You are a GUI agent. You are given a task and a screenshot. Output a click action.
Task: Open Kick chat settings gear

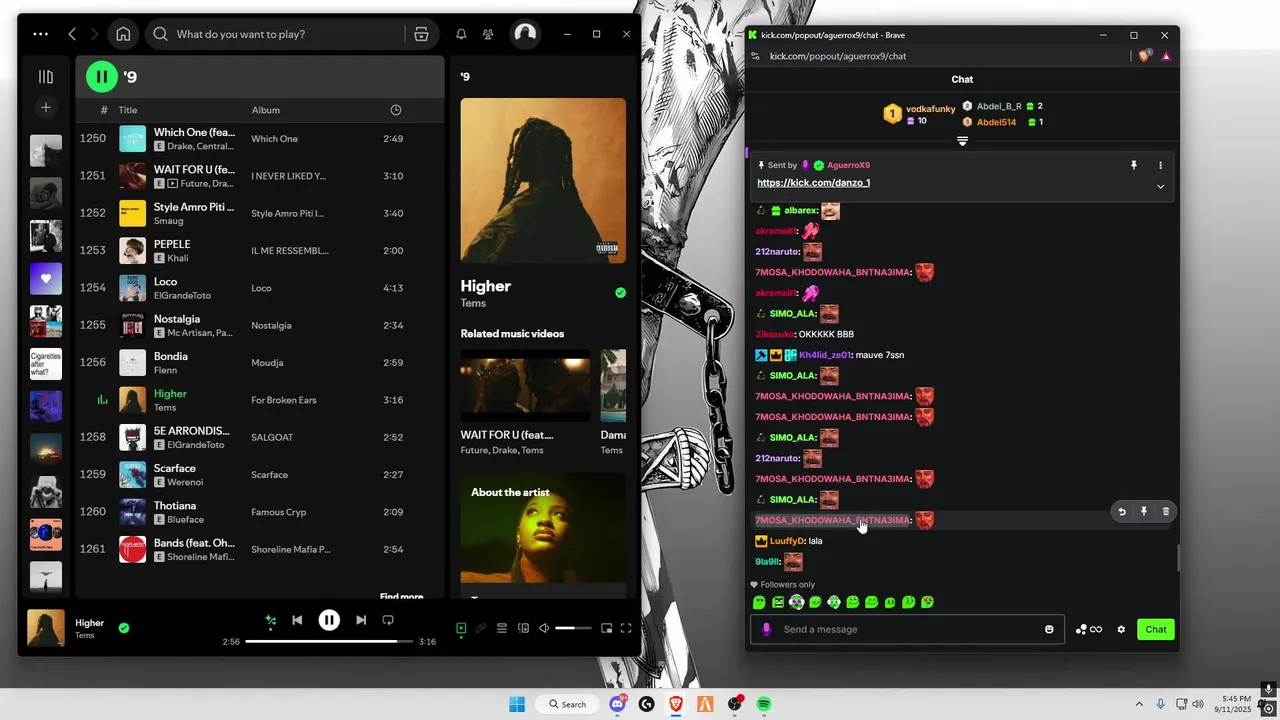[1121, 629]
